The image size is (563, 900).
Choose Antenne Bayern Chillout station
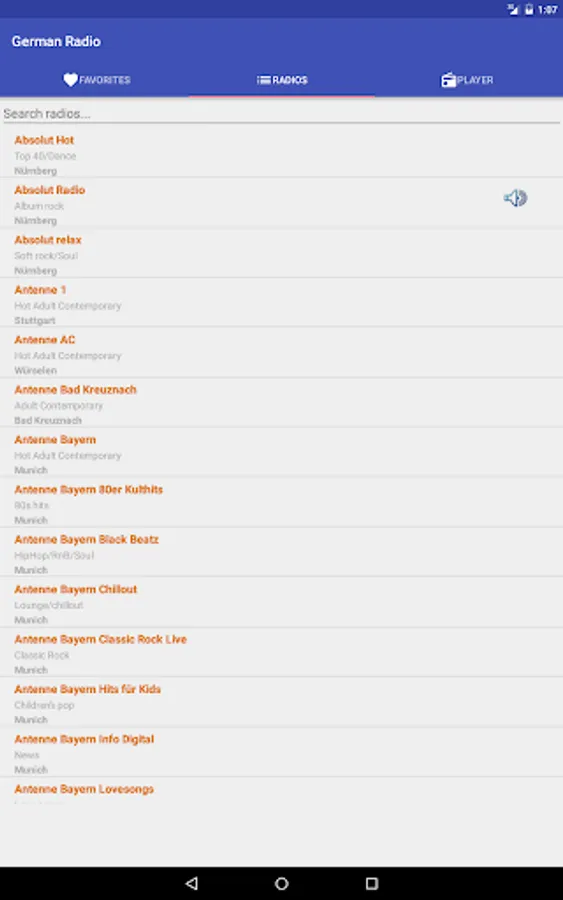[x=281, y=602]
